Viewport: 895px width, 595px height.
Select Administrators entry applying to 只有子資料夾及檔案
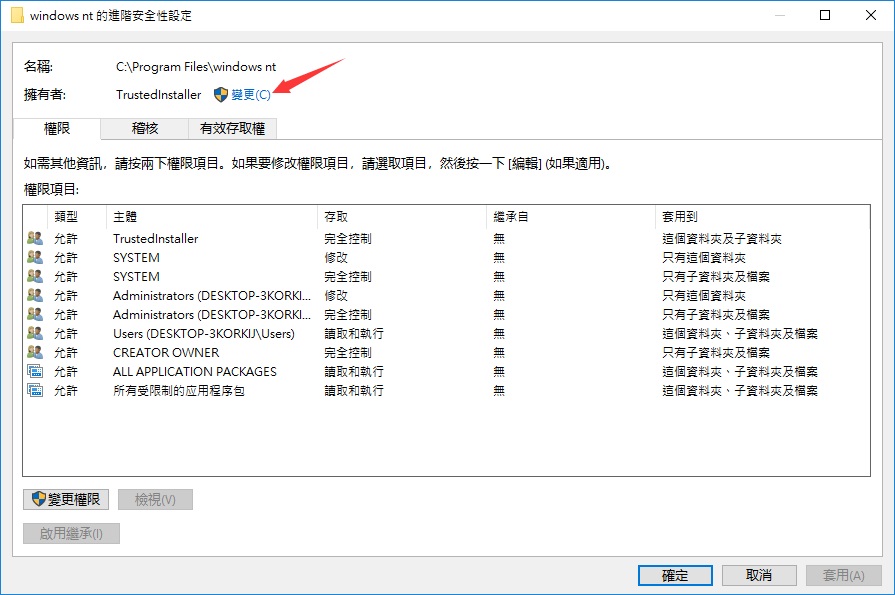(x=446, y=315)
